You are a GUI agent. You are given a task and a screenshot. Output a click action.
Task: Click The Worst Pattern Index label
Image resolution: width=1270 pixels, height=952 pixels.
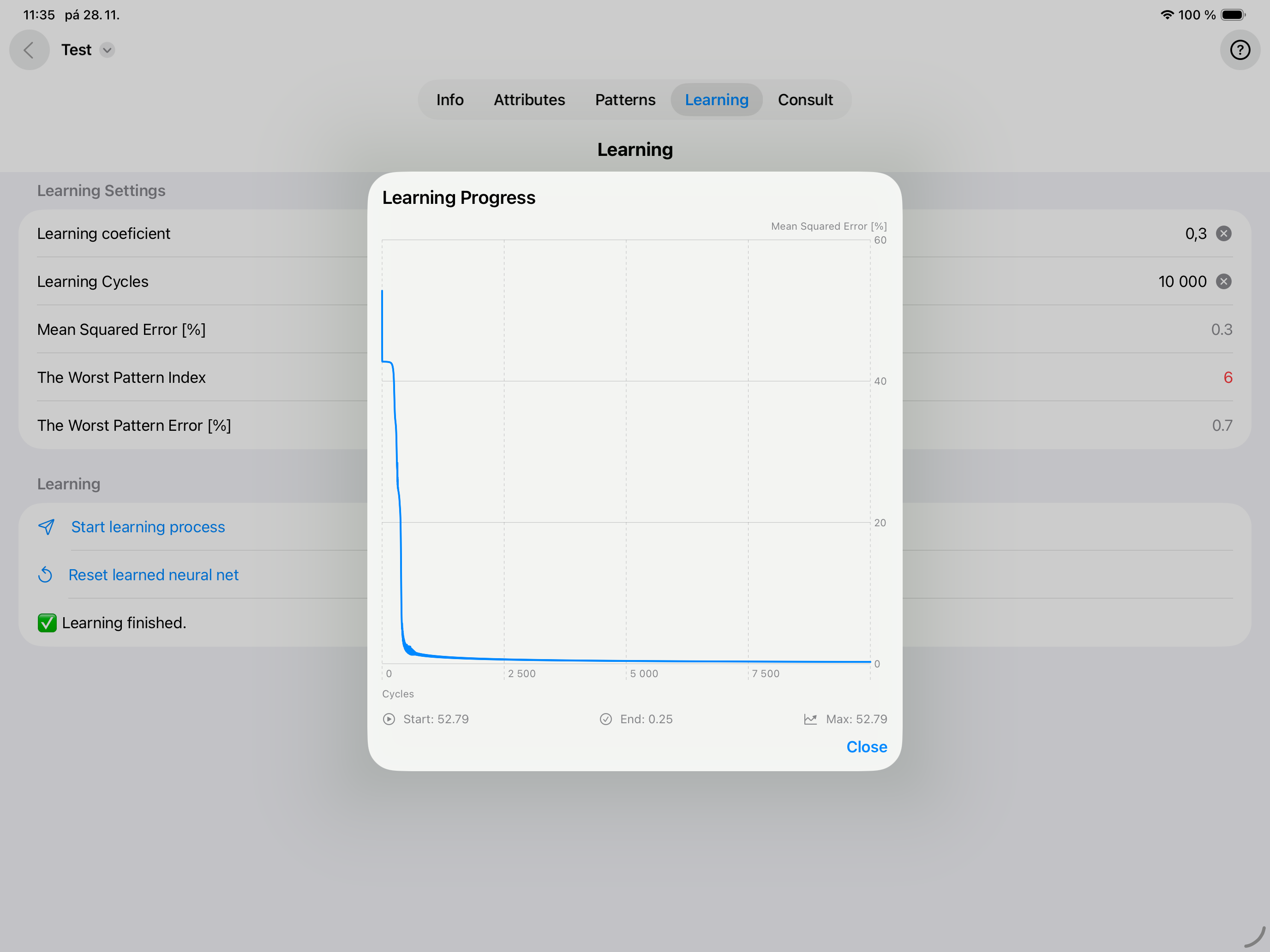[x=121, y=378]
